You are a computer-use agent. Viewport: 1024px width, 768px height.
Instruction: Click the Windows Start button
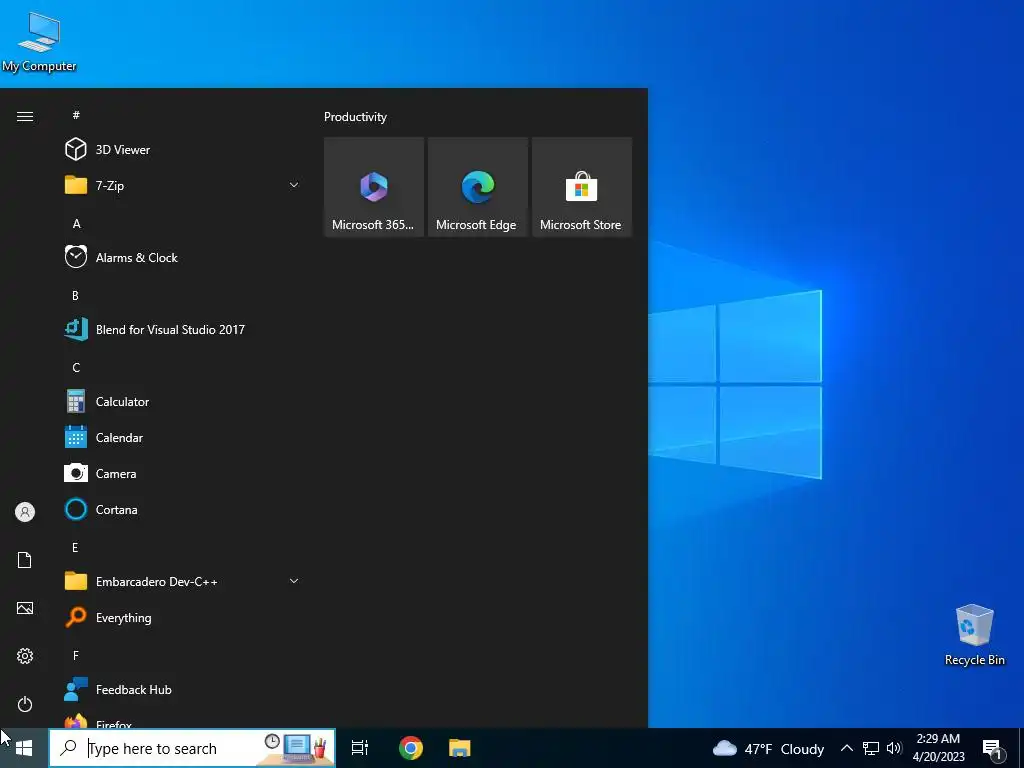(x=24, y=748)
